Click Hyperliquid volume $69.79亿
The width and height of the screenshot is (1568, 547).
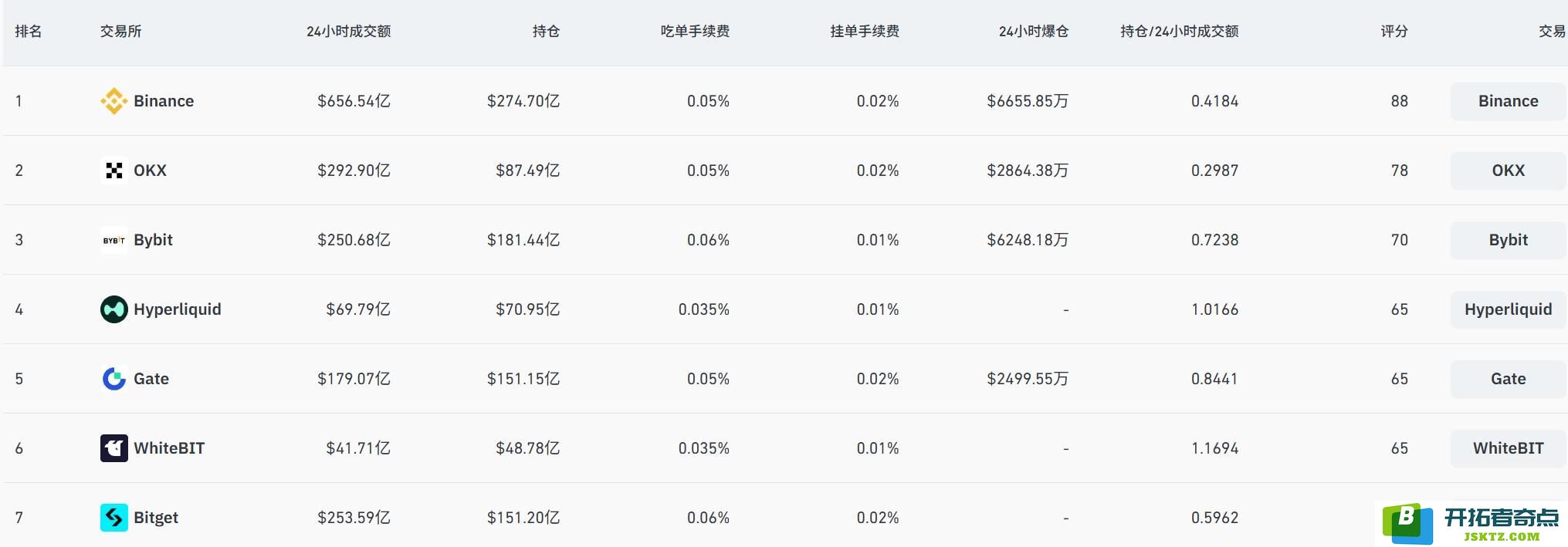tap(358, 309)
